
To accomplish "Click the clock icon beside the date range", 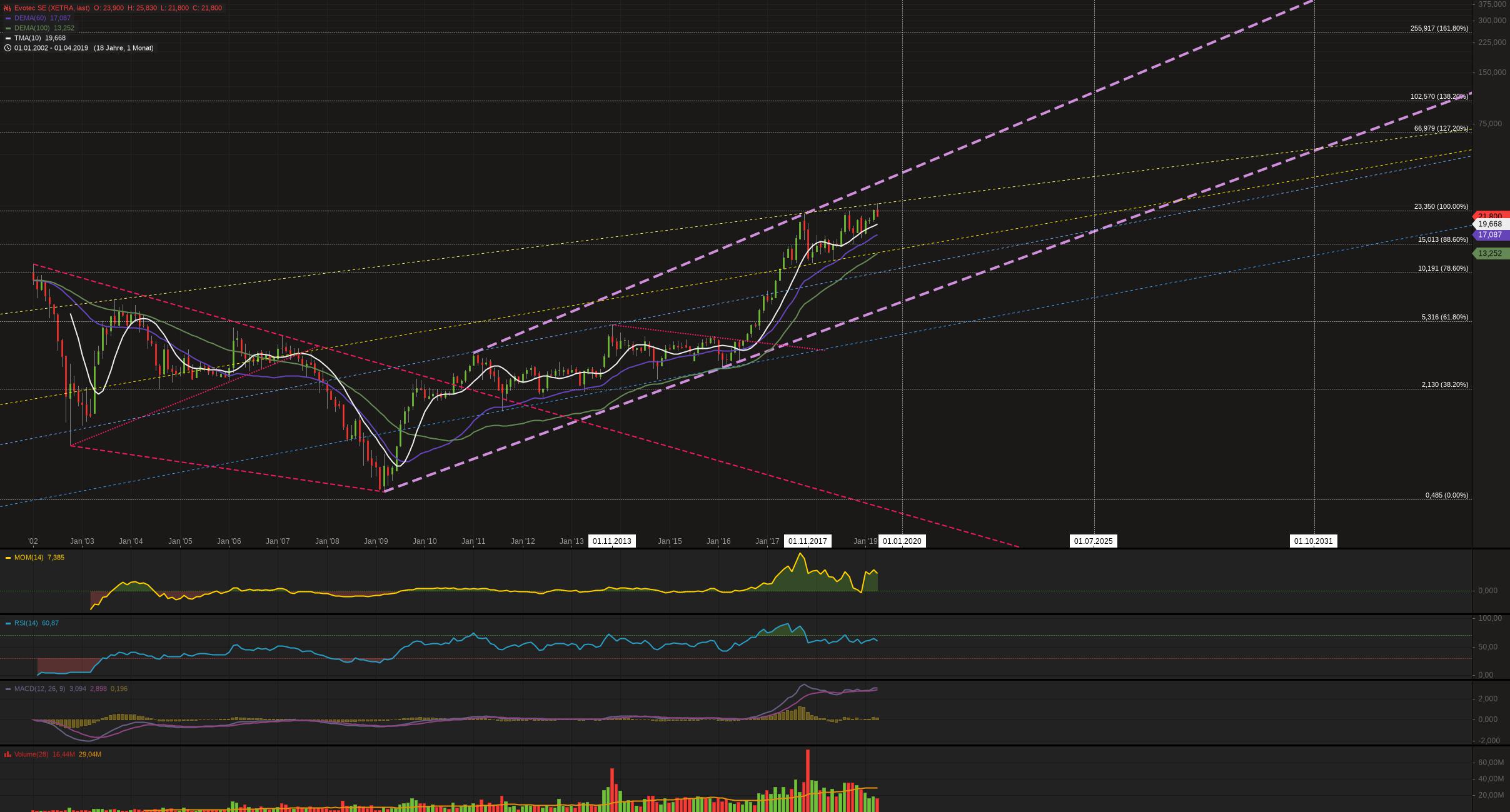I will (x=8, y=48).
